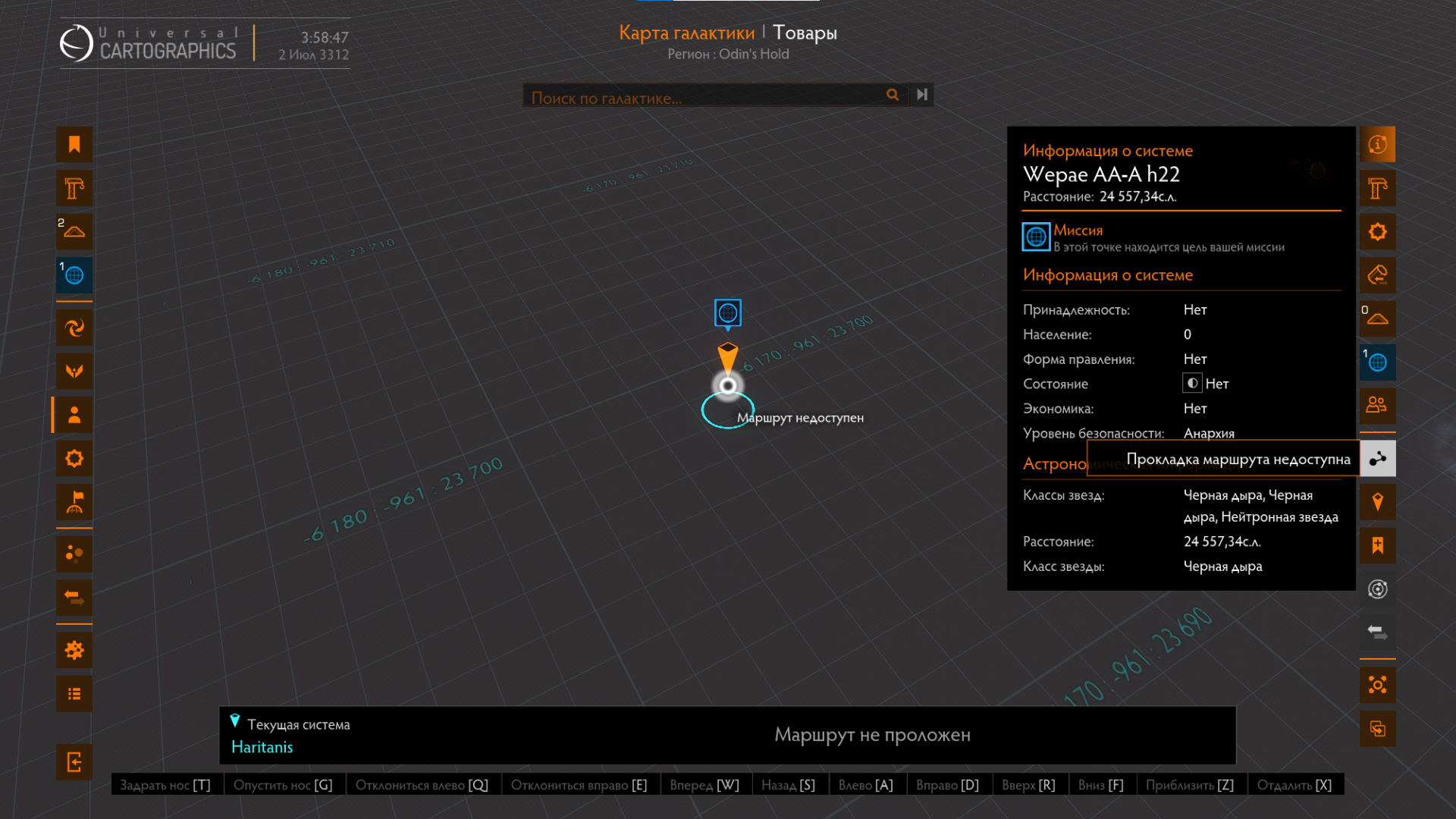
Task: Show system information panel via info icon
Action: coord(1378,144)
